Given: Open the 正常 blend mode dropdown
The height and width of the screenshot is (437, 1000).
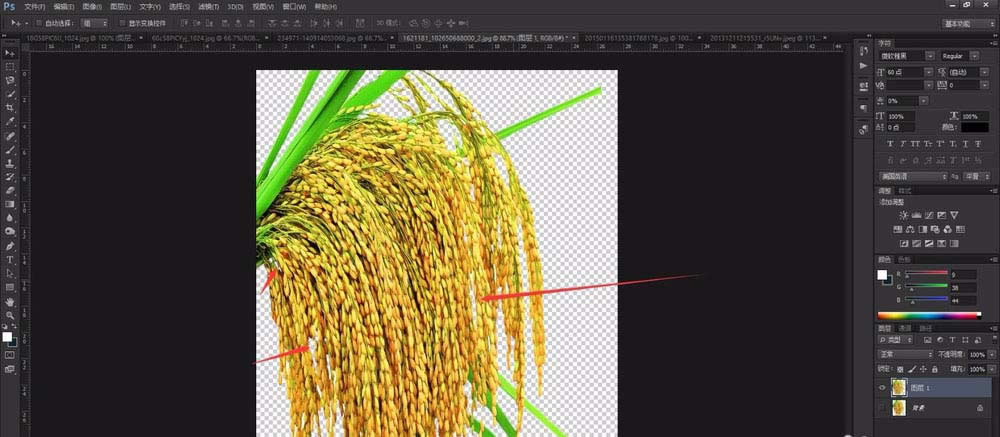Looking at the screenshot, I should (x=905, y=355).
